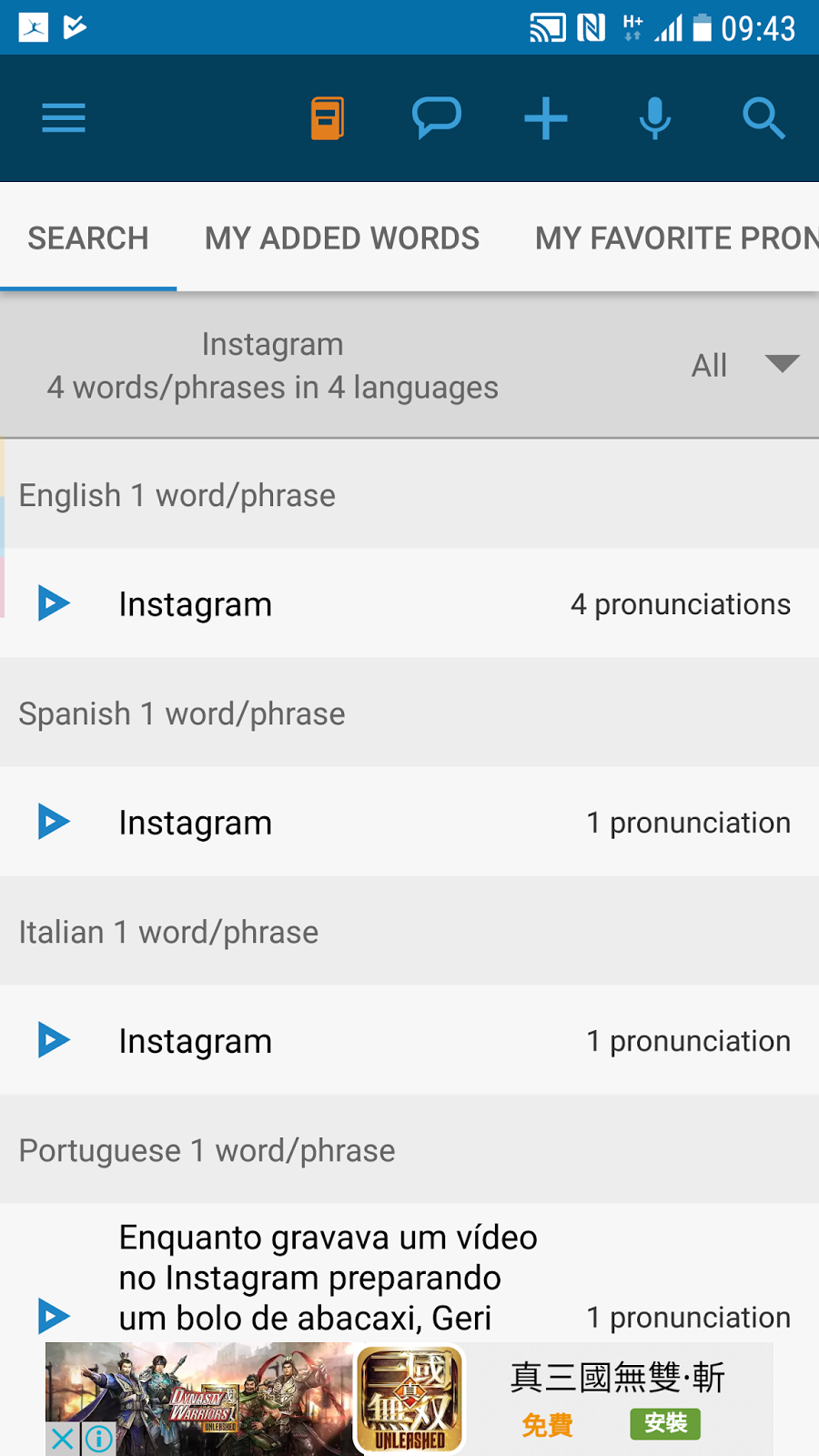The width and height of the screenshot is (819, 1456).
Task: Open '1 pronunciation' for Italian Instagram
Action: (x=689, y=1041)
